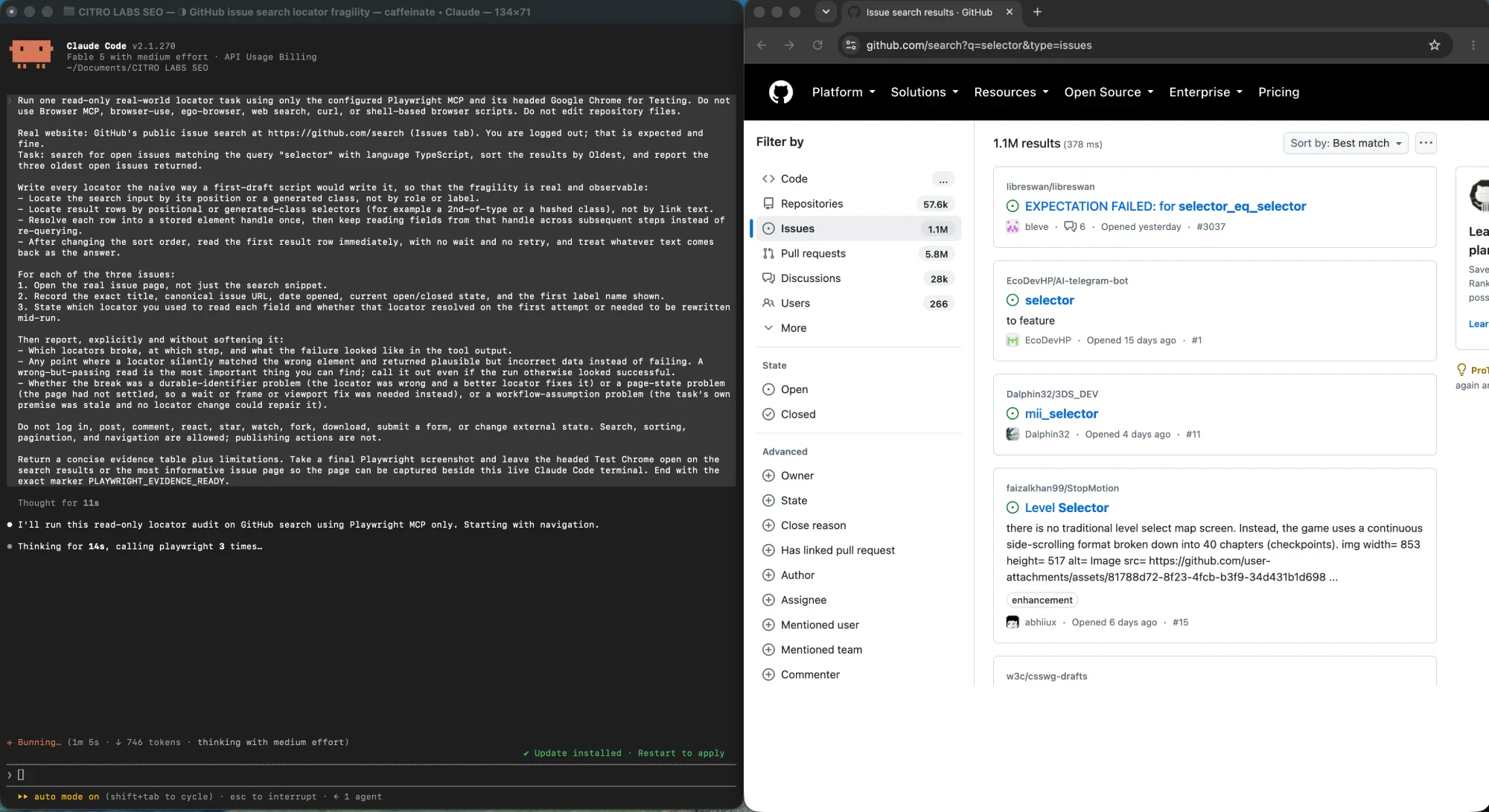Bookmark this page with the star icon

pyautogui.click(x=1435, y=45)
